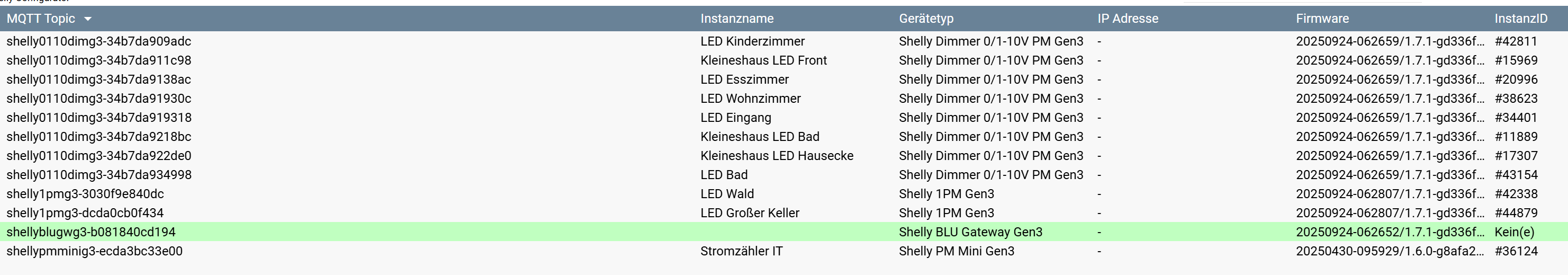Screen dimensions: 1568x275
Task: Select the Stromzähler IT device row
Action: click(742, 251)
